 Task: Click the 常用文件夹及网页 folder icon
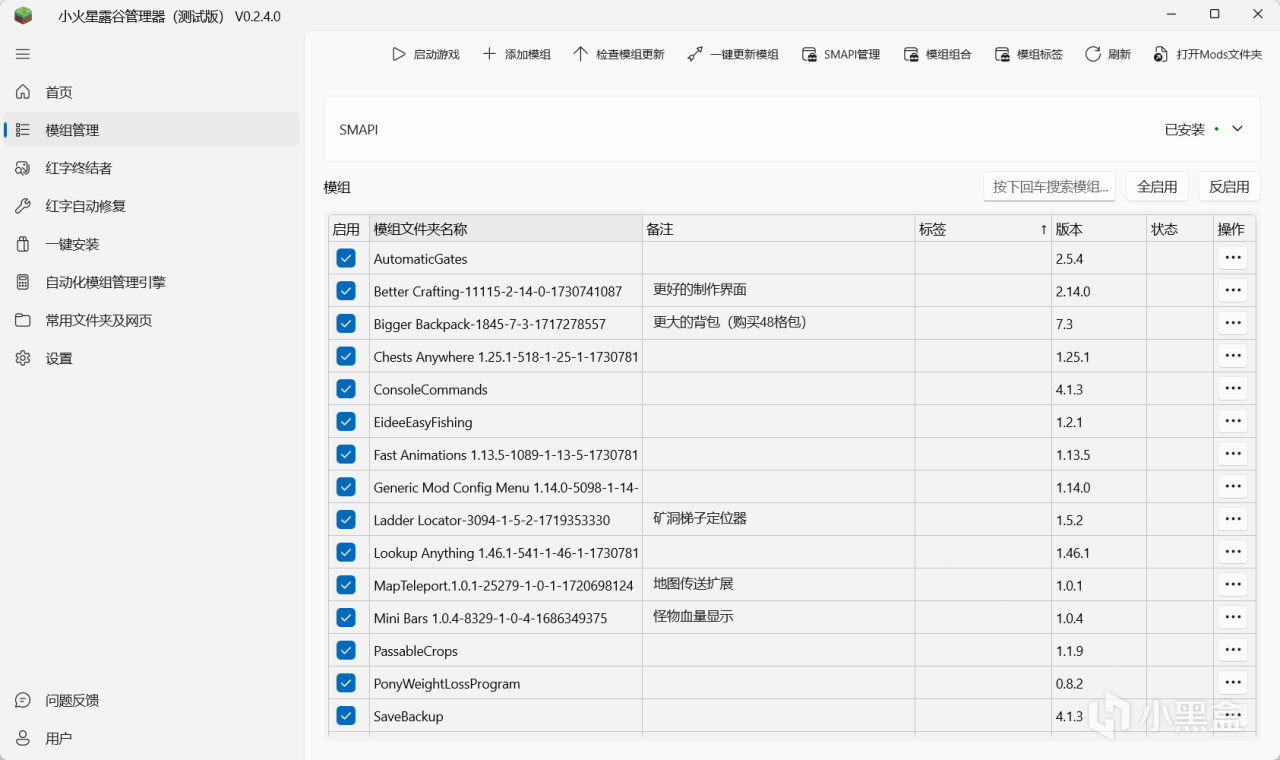23,320
